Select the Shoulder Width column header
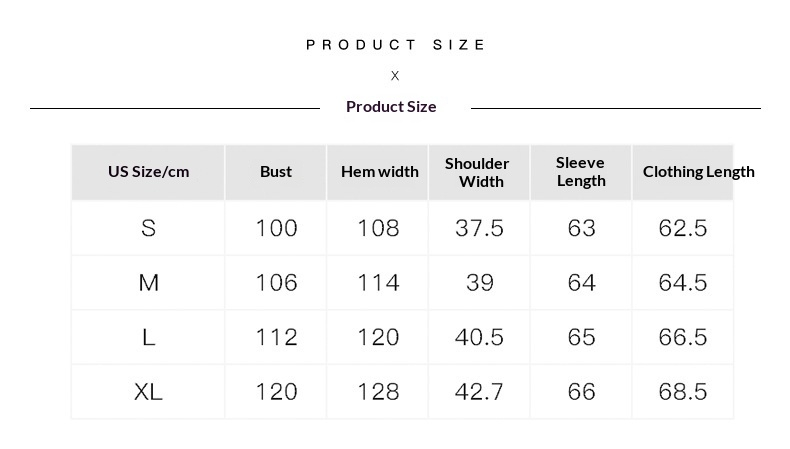790x449 pixels. coord(477,172)
